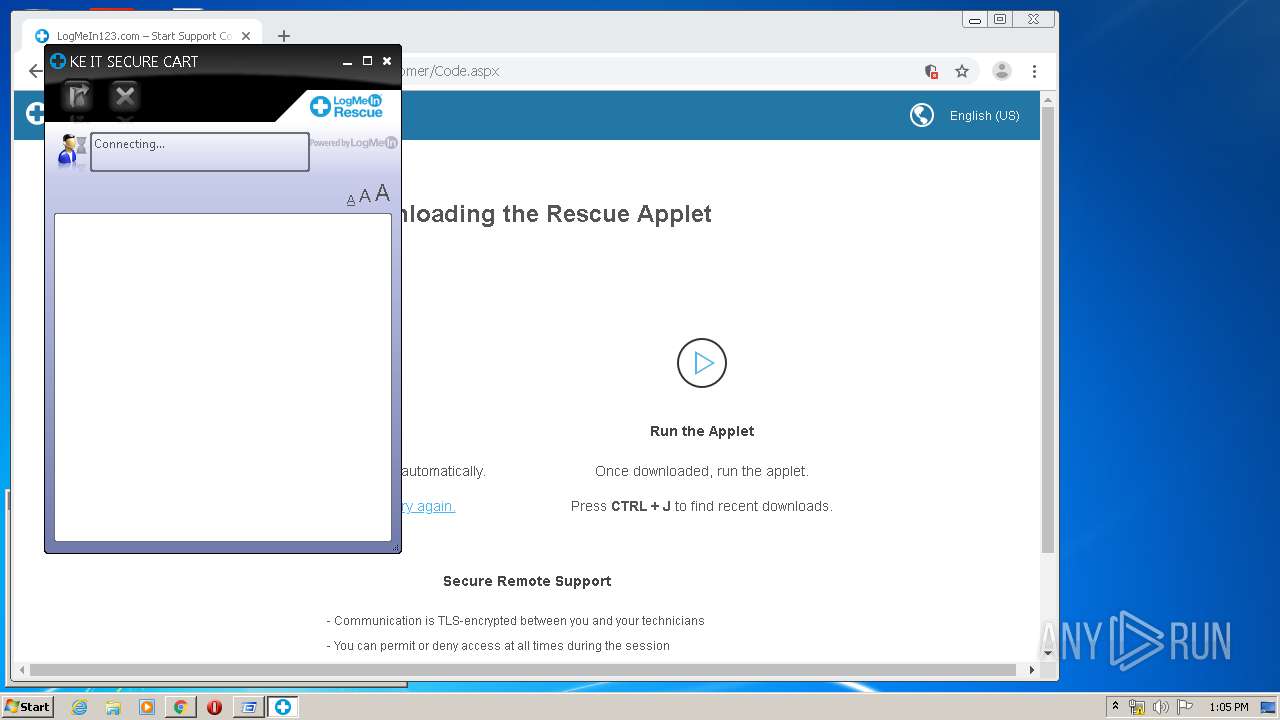
Task: Click the blocked content shield icon in the address bar
Action: (x=931, y=71)
